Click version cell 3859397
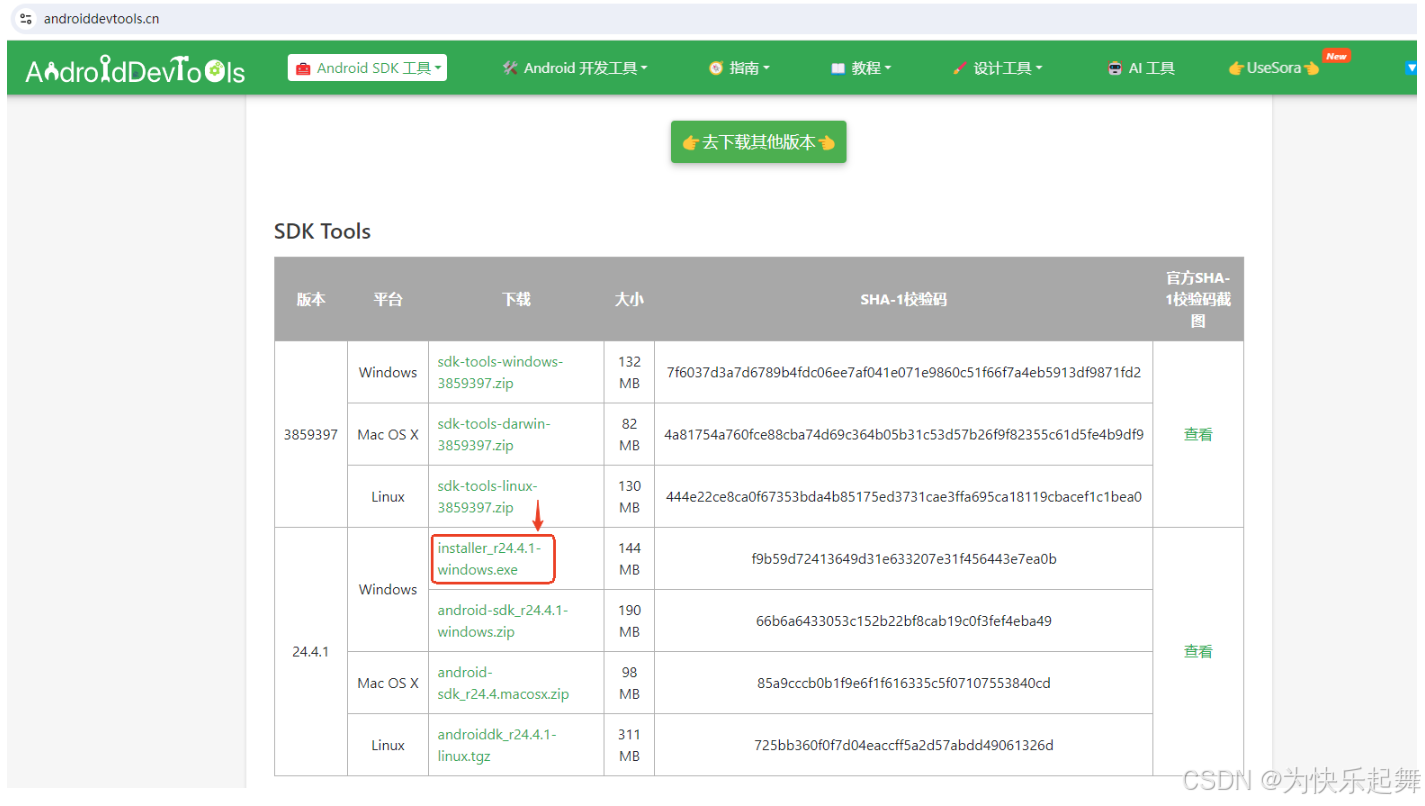The height and width of the screenshot is (806, 1425). [311, 434]
